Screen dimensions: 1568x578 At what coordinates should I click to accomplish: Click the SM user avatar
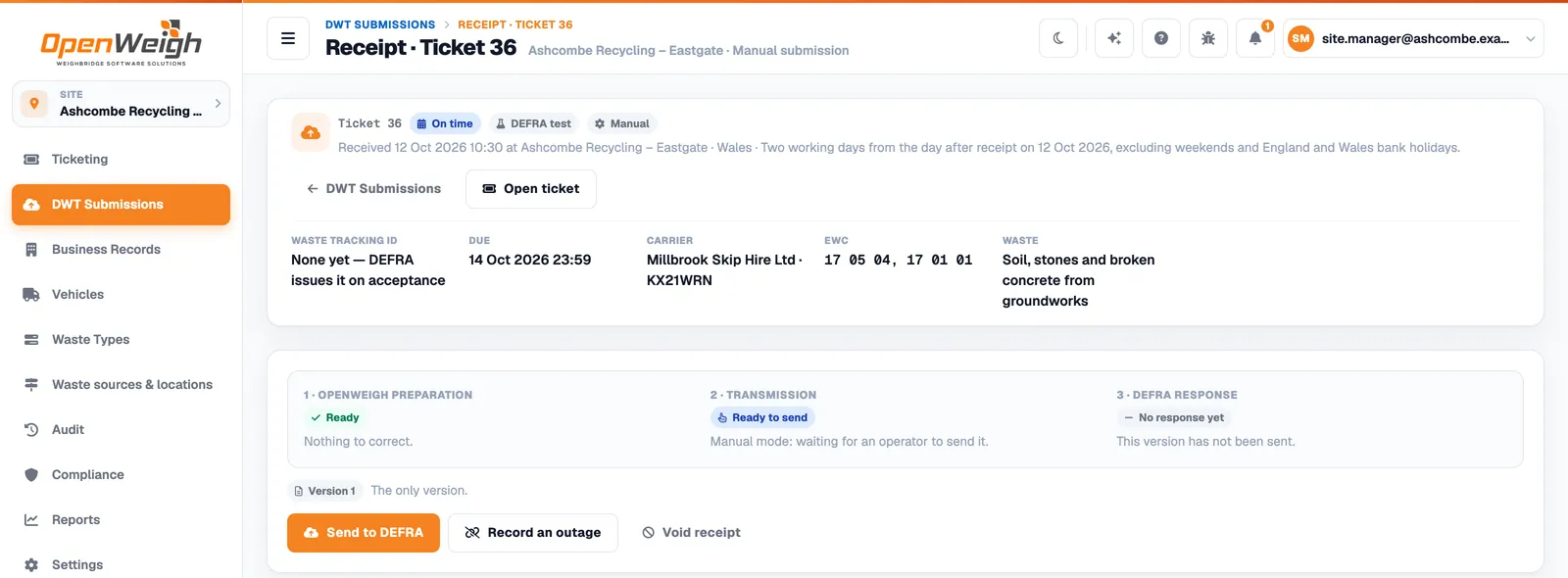(x=1300, y=39)
